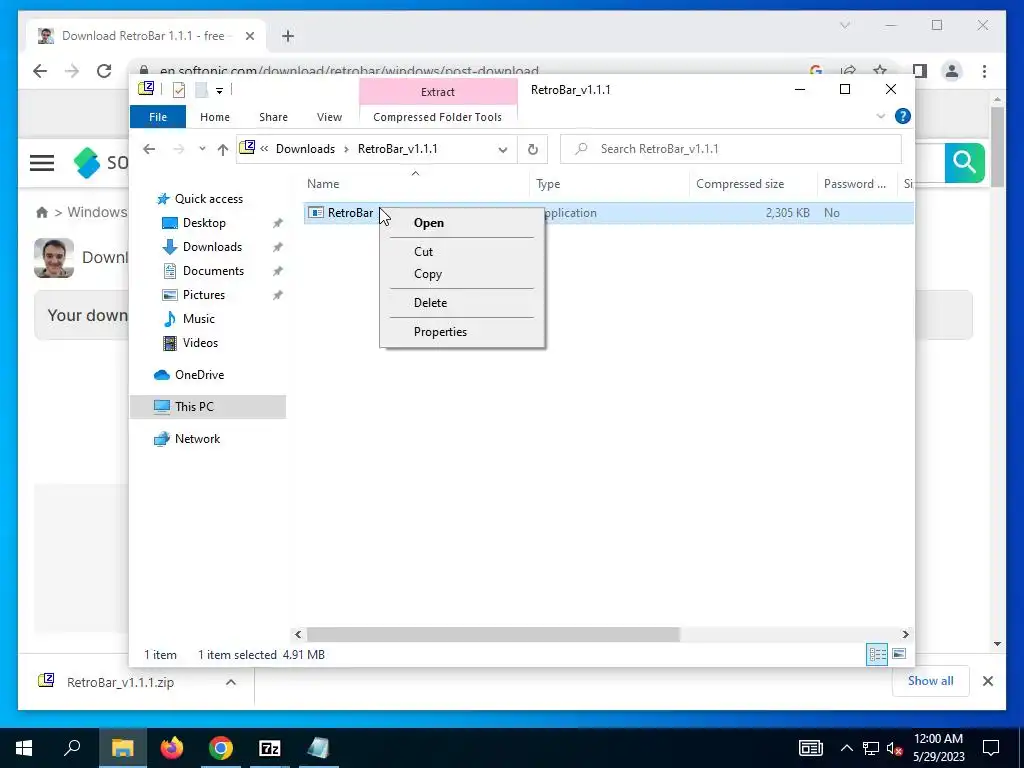This screenshot has height=768, width=1024.
Task: Switch to Details view layout icon
Action: [x=877, y=654]
